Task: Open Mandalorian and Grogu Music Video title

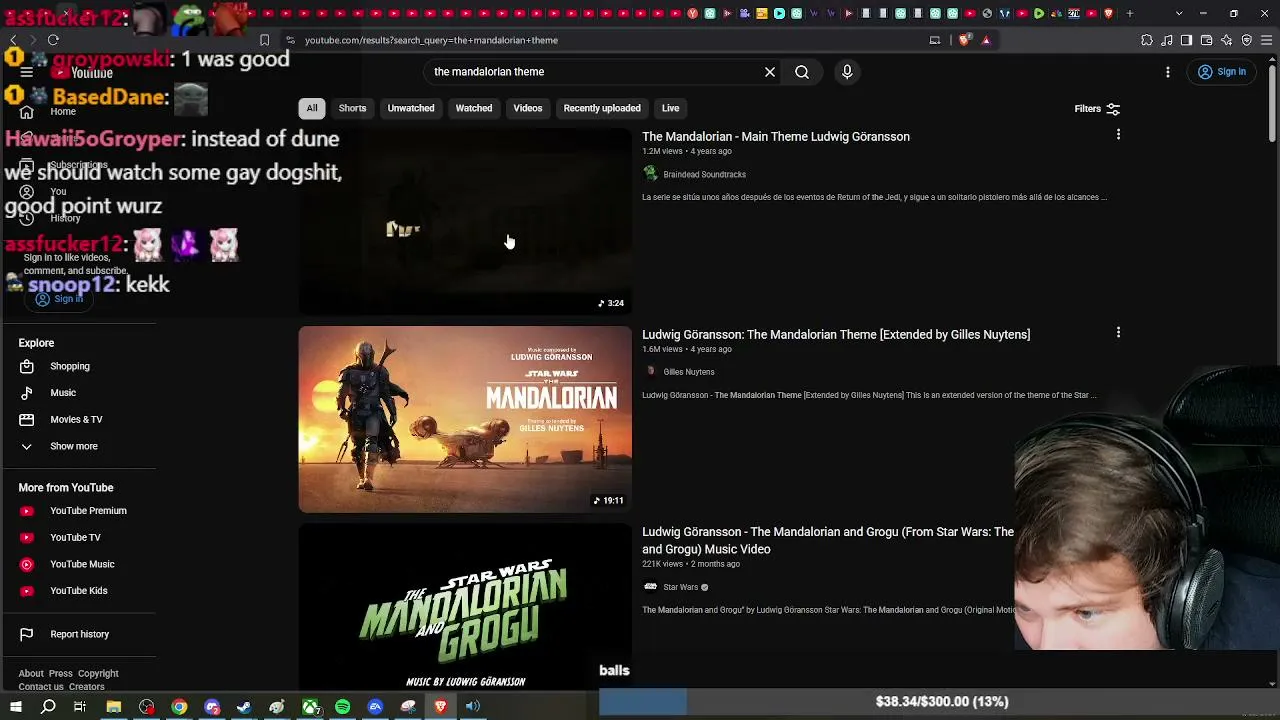Action: pyautogui.click(x=828, y=540)
